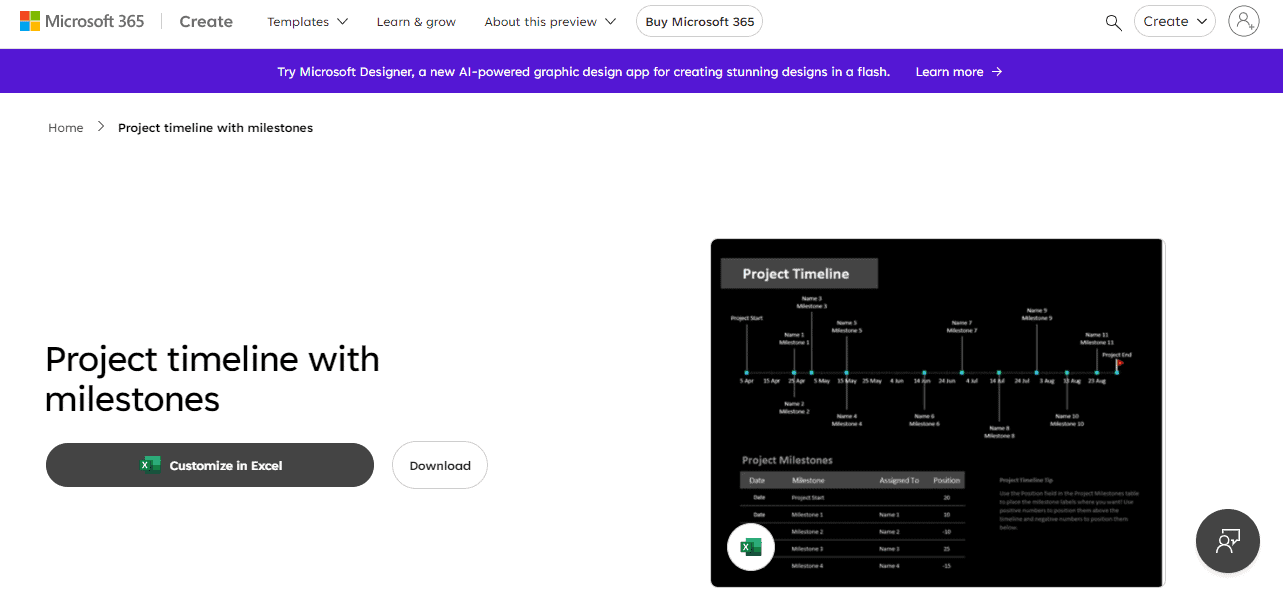Open the Project Timeline template thumbnail
Screen dimensions: 1283x604
pos(938,412)
